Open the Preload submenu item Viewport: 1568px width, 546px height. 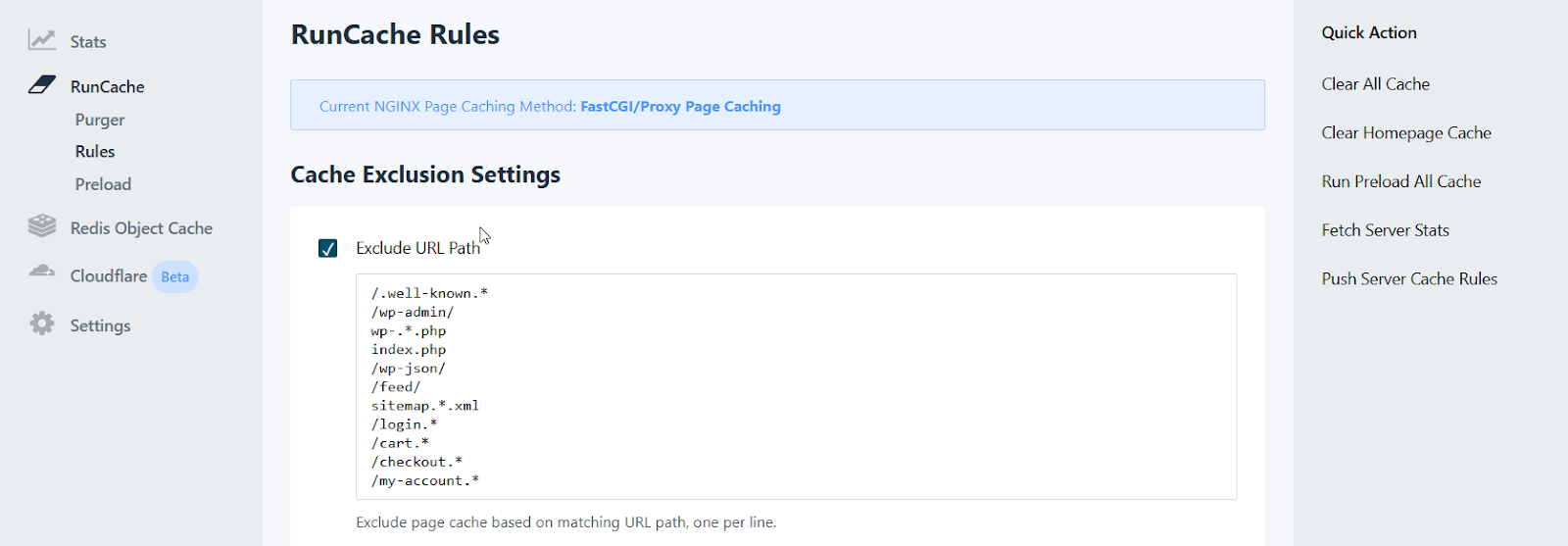tap(103, 184)
